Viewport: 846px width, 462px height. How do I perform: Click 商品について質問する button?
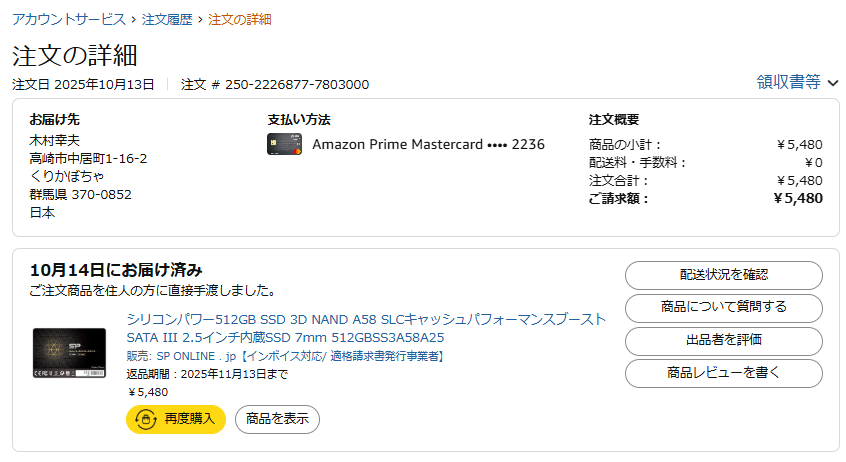[x=723, y=308]
